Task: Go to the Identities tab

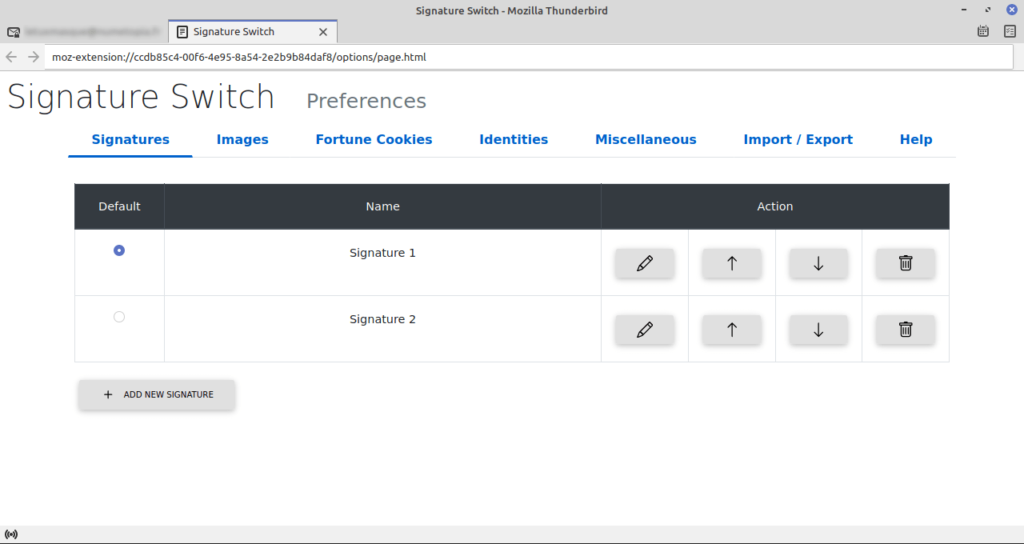Action: coord(513,140)
